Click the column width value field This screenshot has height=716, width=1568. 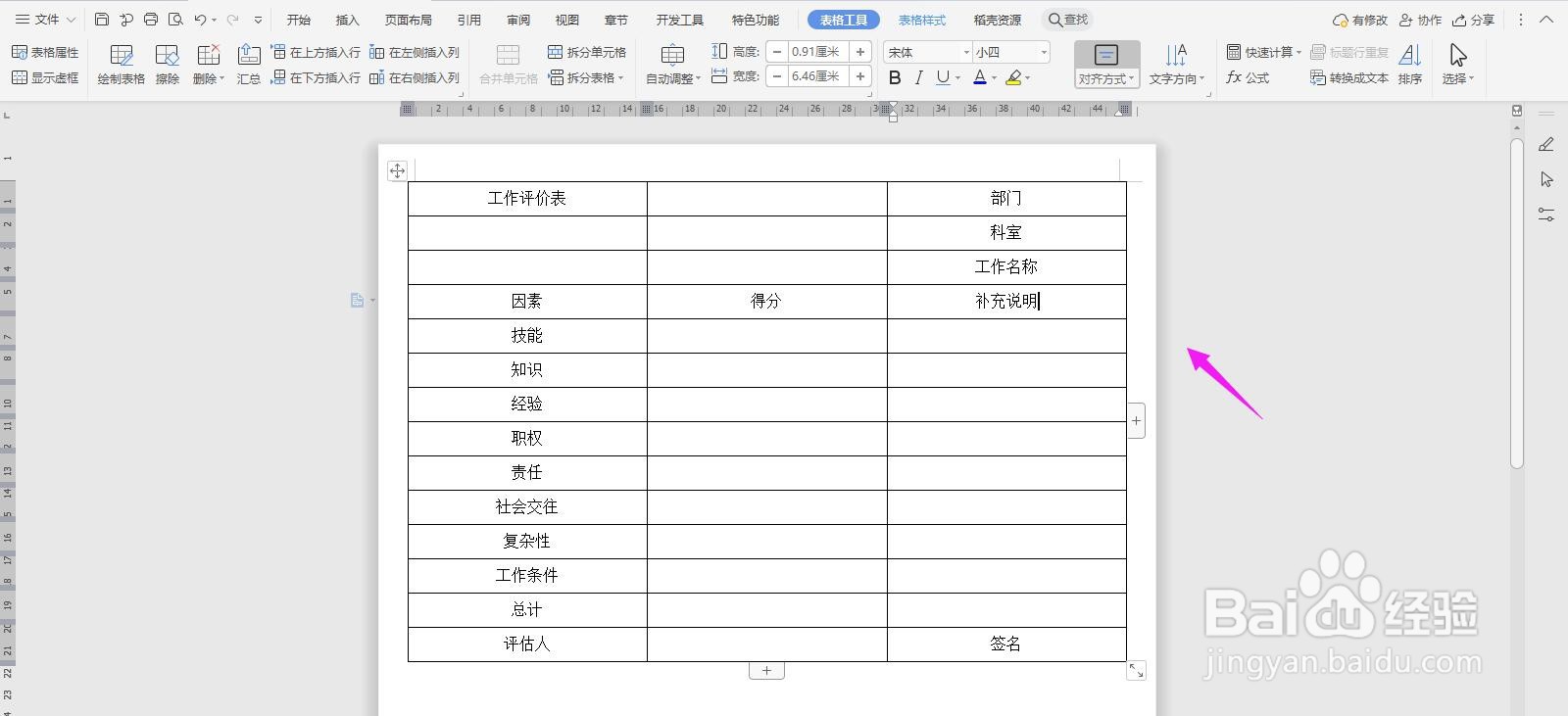pos(817,76)
